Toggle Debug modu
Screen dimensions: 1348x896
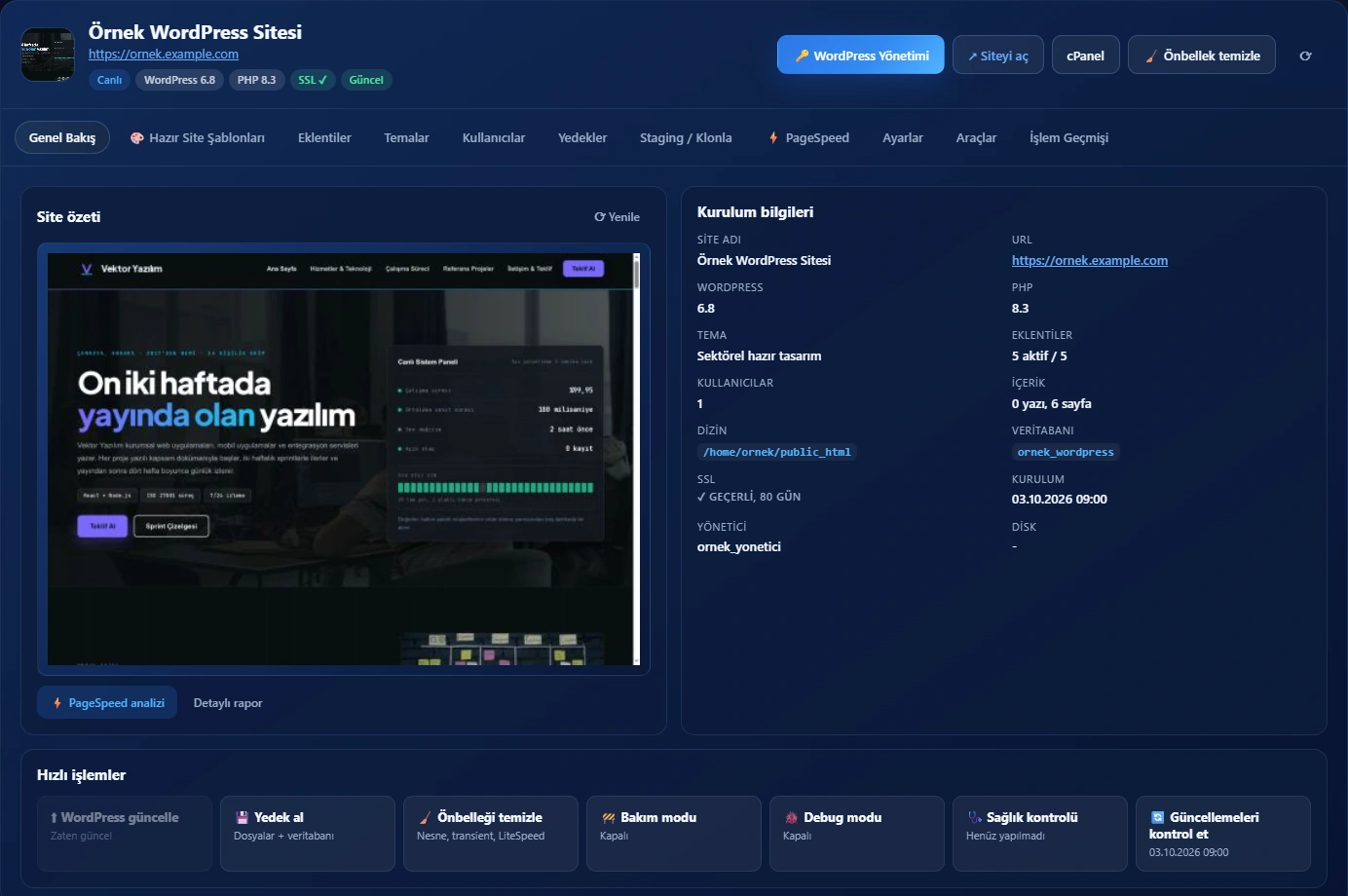click(x=857, y=834)
